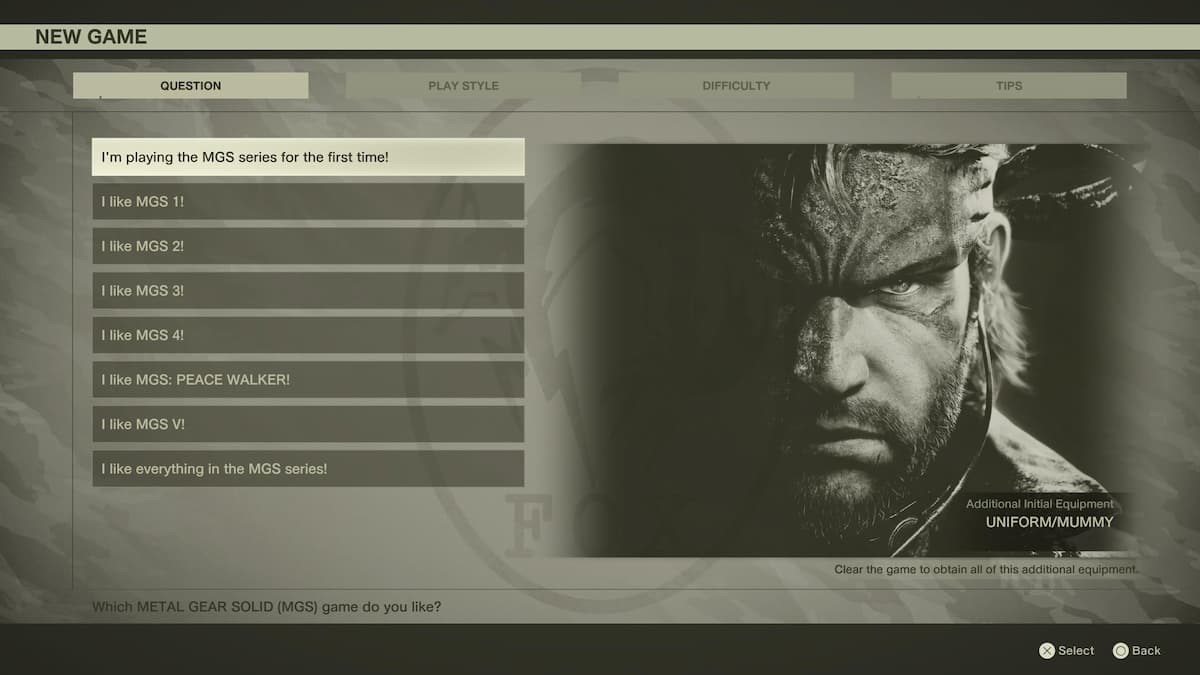Pick the 'I like MGS 1!' answer
1200x675 pixels.
pos(308,201)
